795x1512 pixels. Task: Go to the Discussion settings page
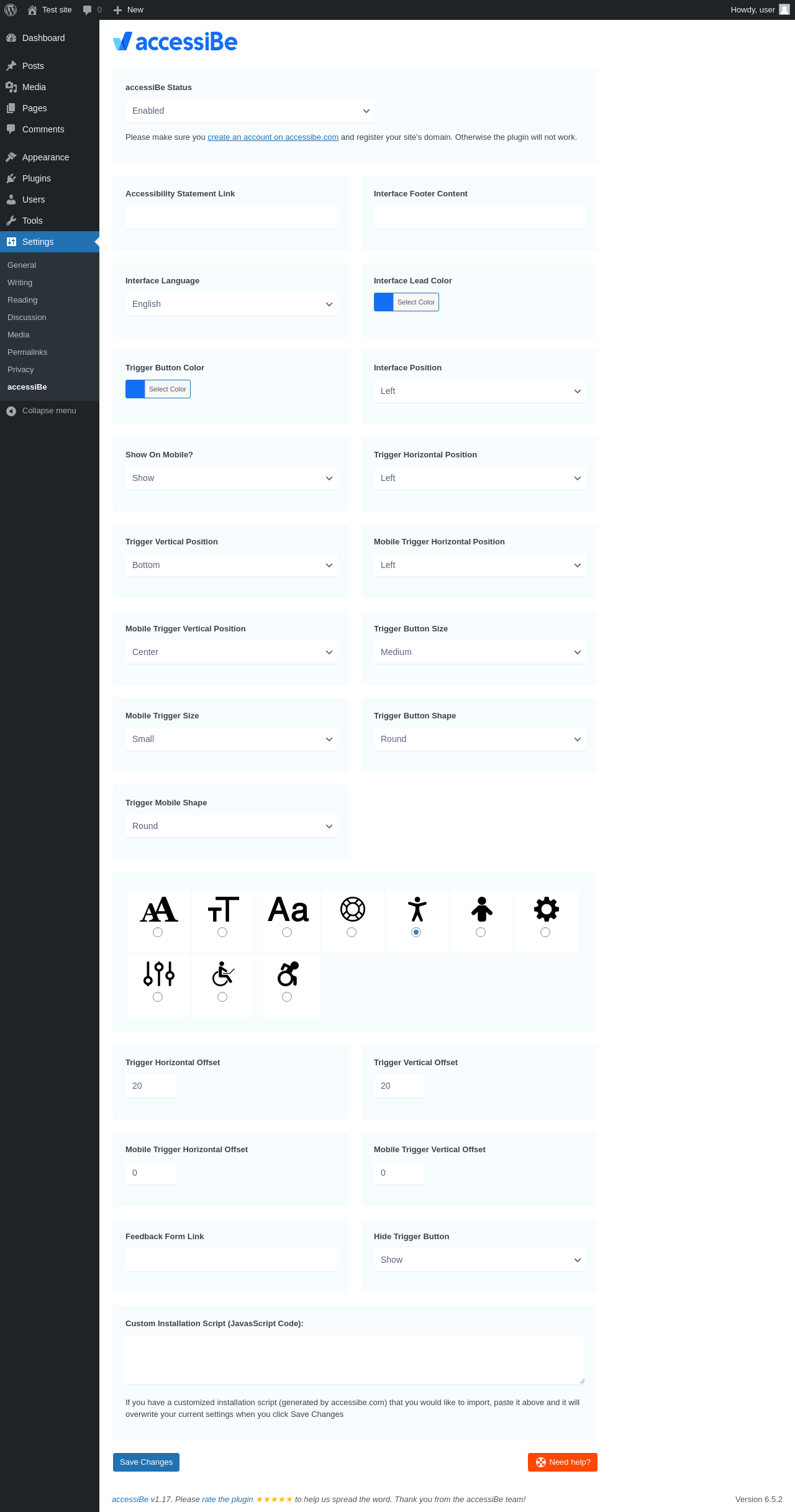(27, 318)
